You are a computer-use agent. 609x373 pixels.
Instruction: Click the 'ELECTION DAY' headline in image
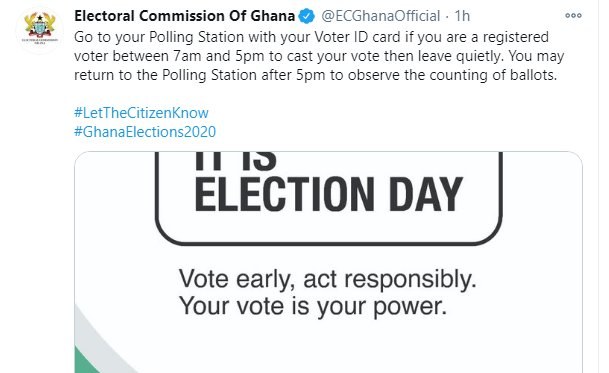[329, 194]
